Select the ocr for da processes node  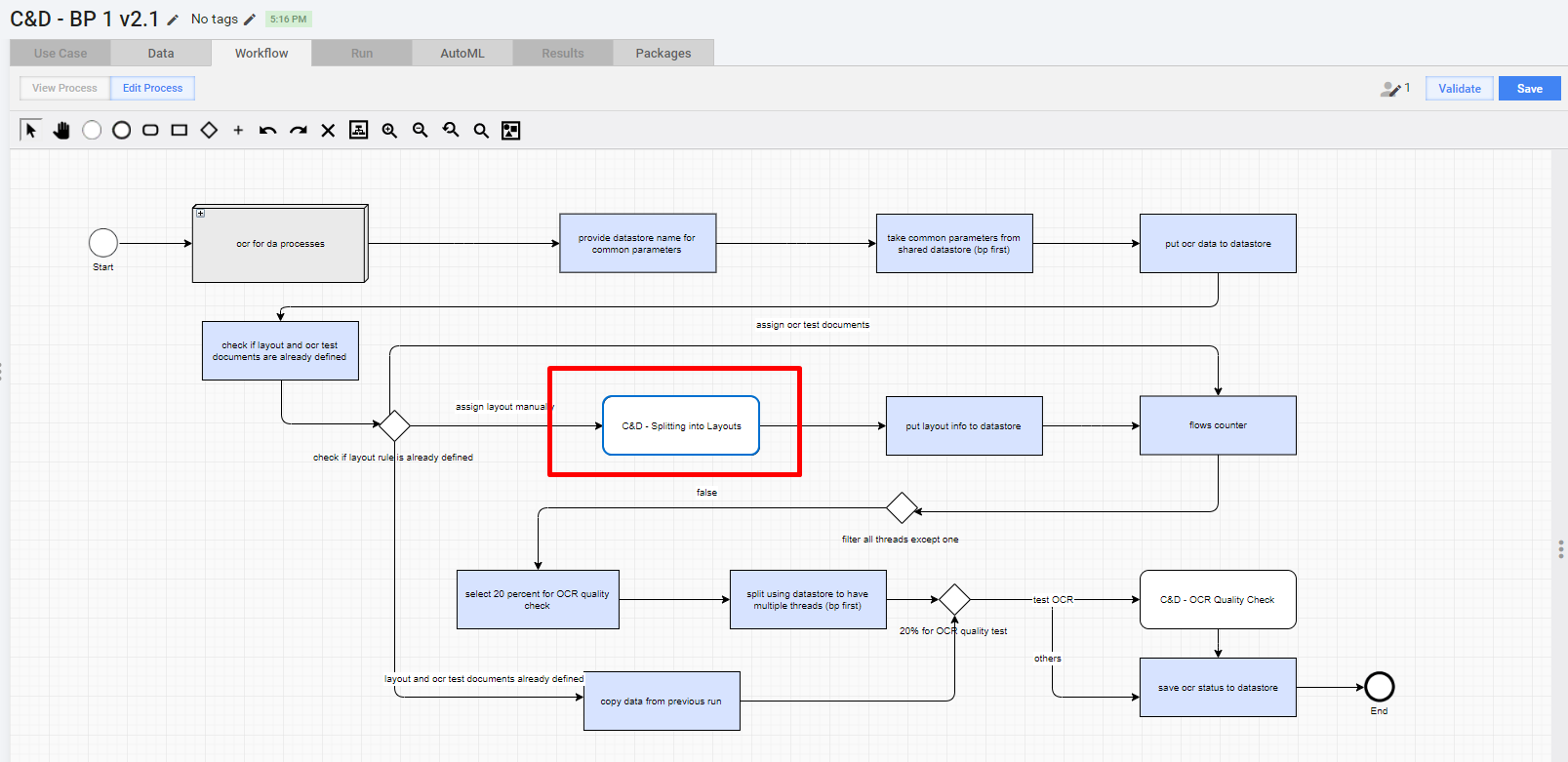[x=280, y=244]
